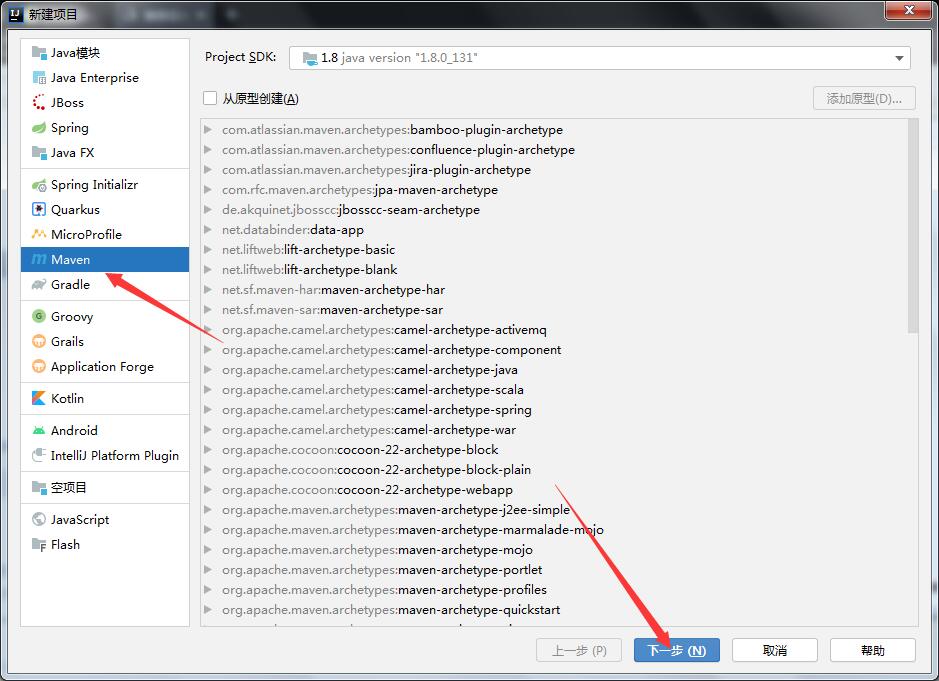Expand net.databinder:data-app node
This screenshot has width=939, height=681.
click(x=208, y=229)
